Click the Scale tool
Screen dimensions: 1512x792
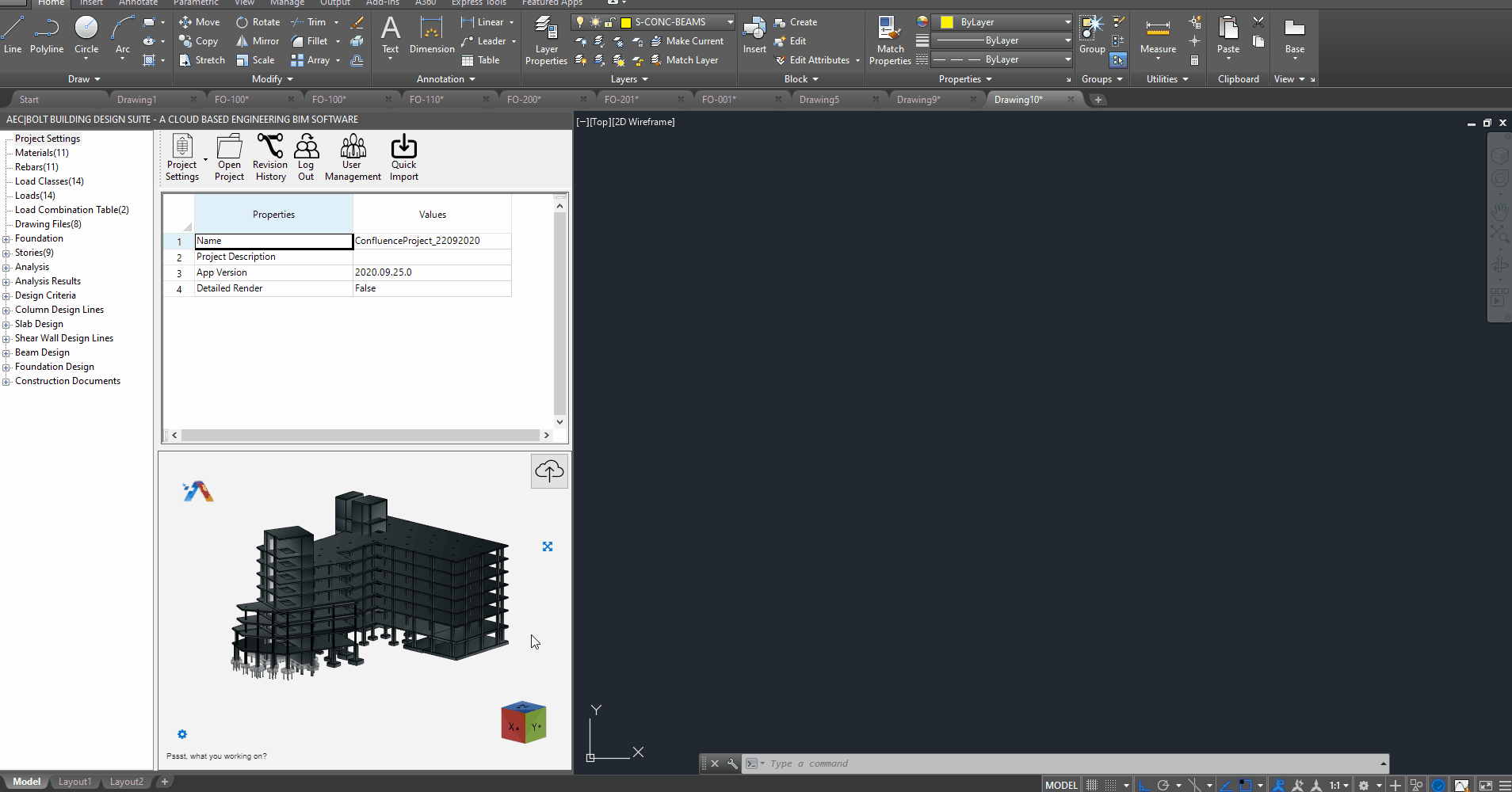tap(255, 60)
